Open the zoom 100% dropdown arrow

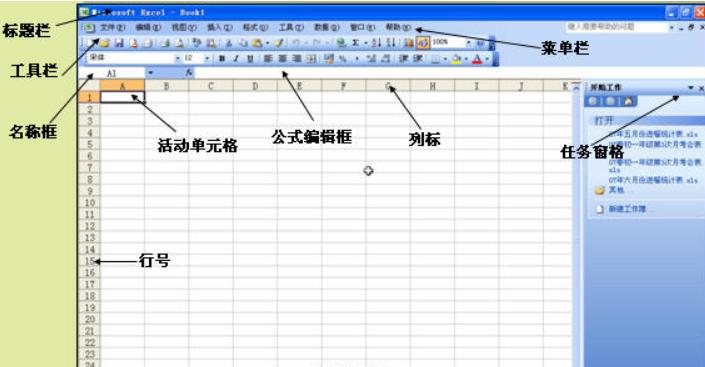(469, 43)
